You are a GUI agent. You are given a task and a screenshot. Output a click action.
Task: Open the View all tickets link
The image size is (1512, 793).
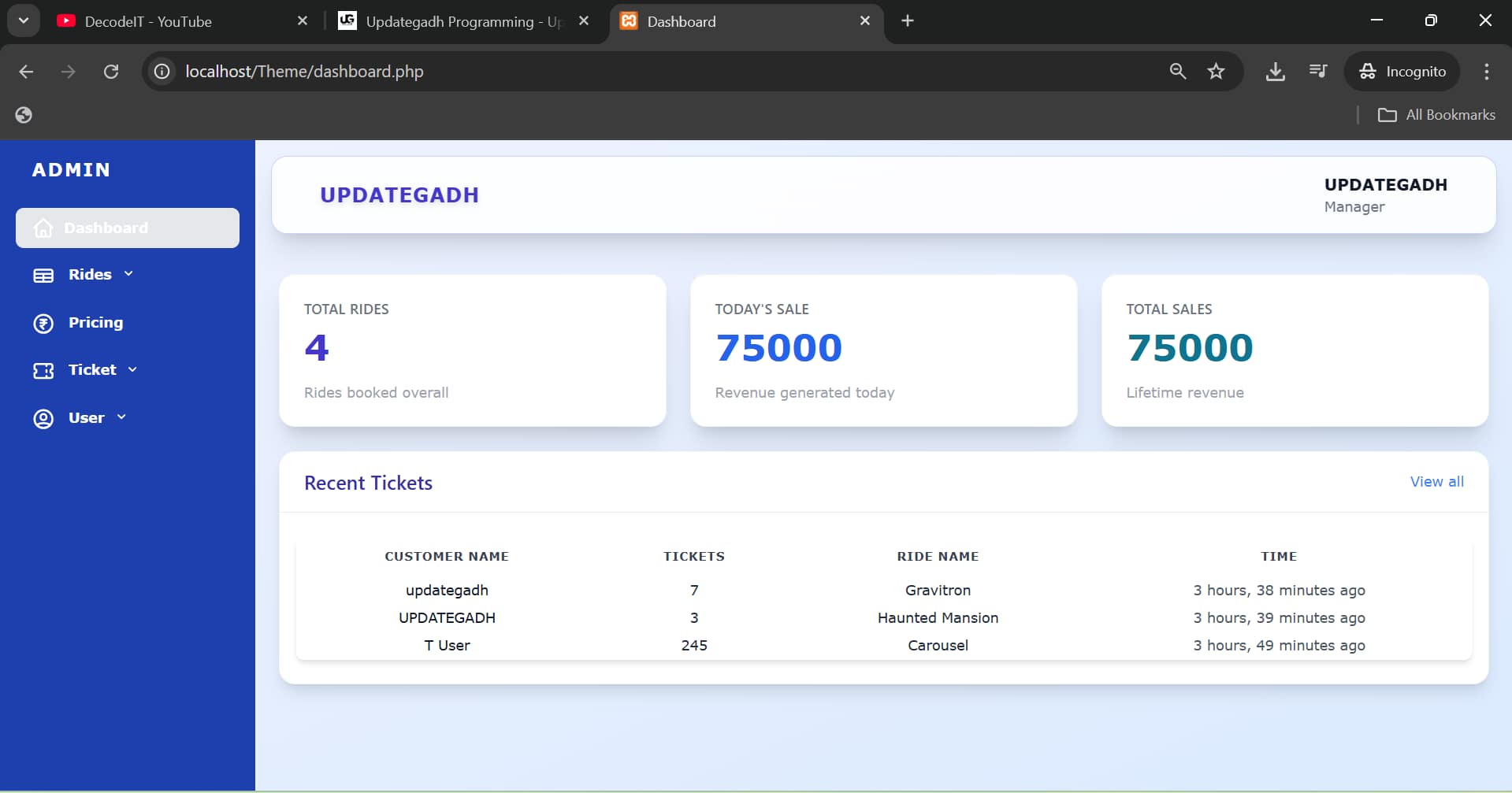tap(1436, 482)
